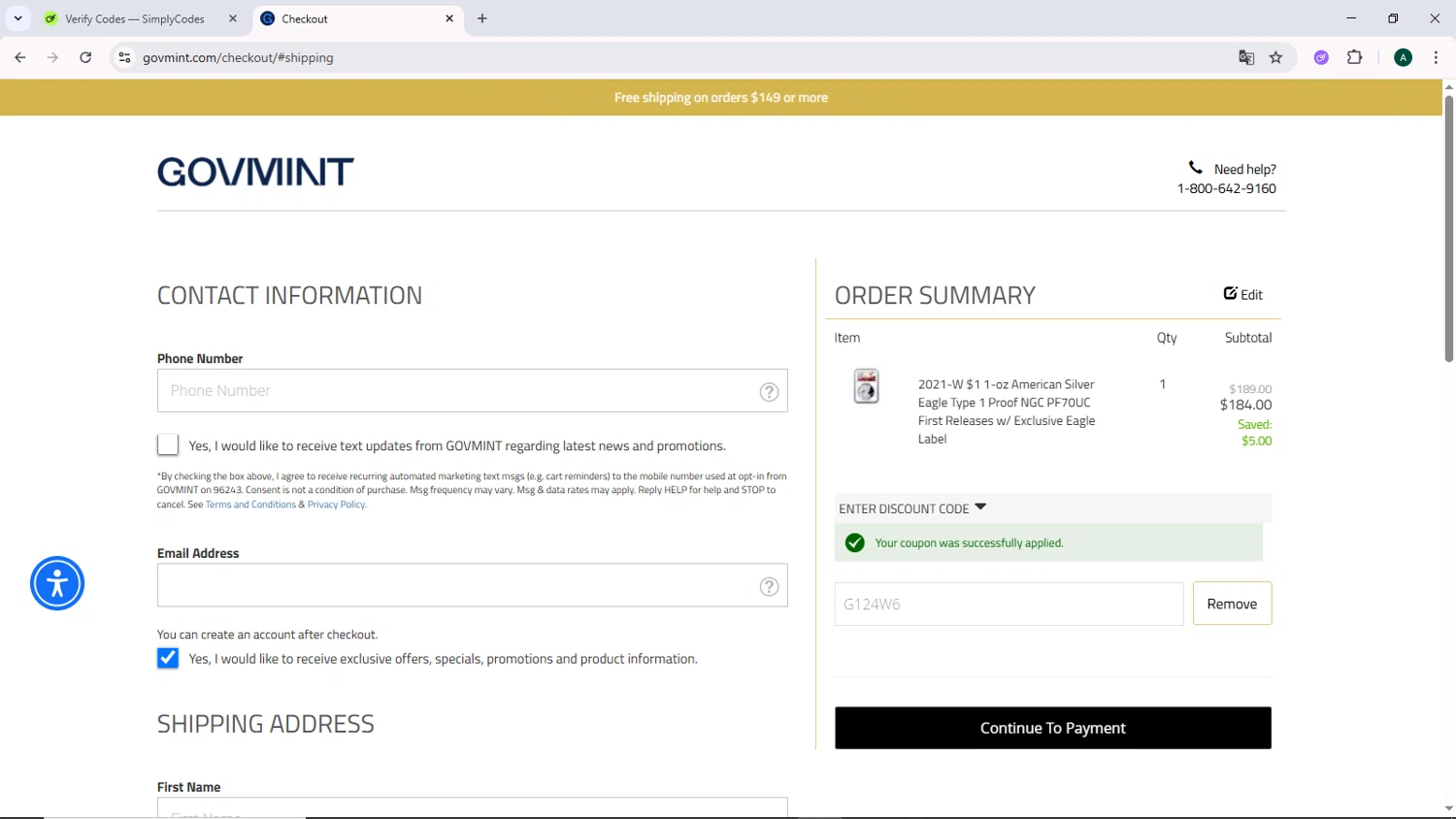Click the Edit order pencil icon
Viewport: 1456px width, 819px height.
coord(1230,293)
